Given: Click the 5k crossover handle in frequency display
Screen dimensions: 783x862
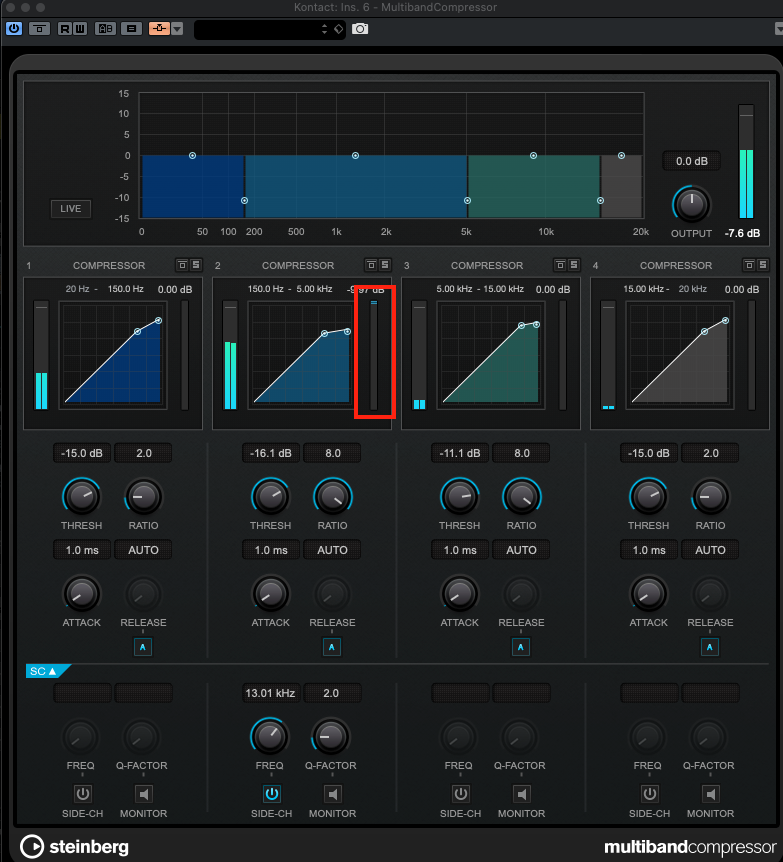Looking at the screenshot, I should pos(467,201).
